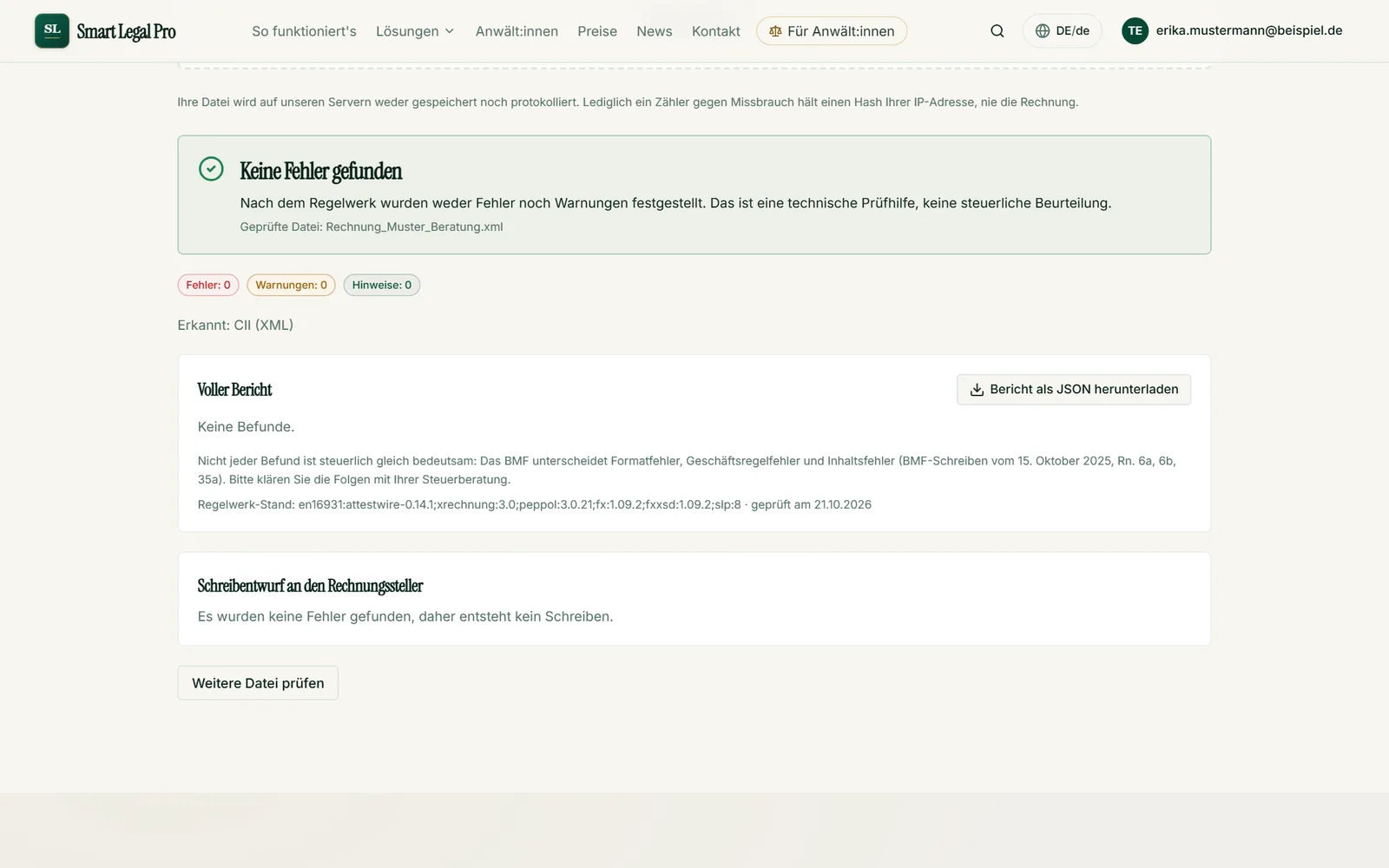This screenshot has width=1389, height=868.
Task: Download the report as JSON
Action: pos(1074,390)
